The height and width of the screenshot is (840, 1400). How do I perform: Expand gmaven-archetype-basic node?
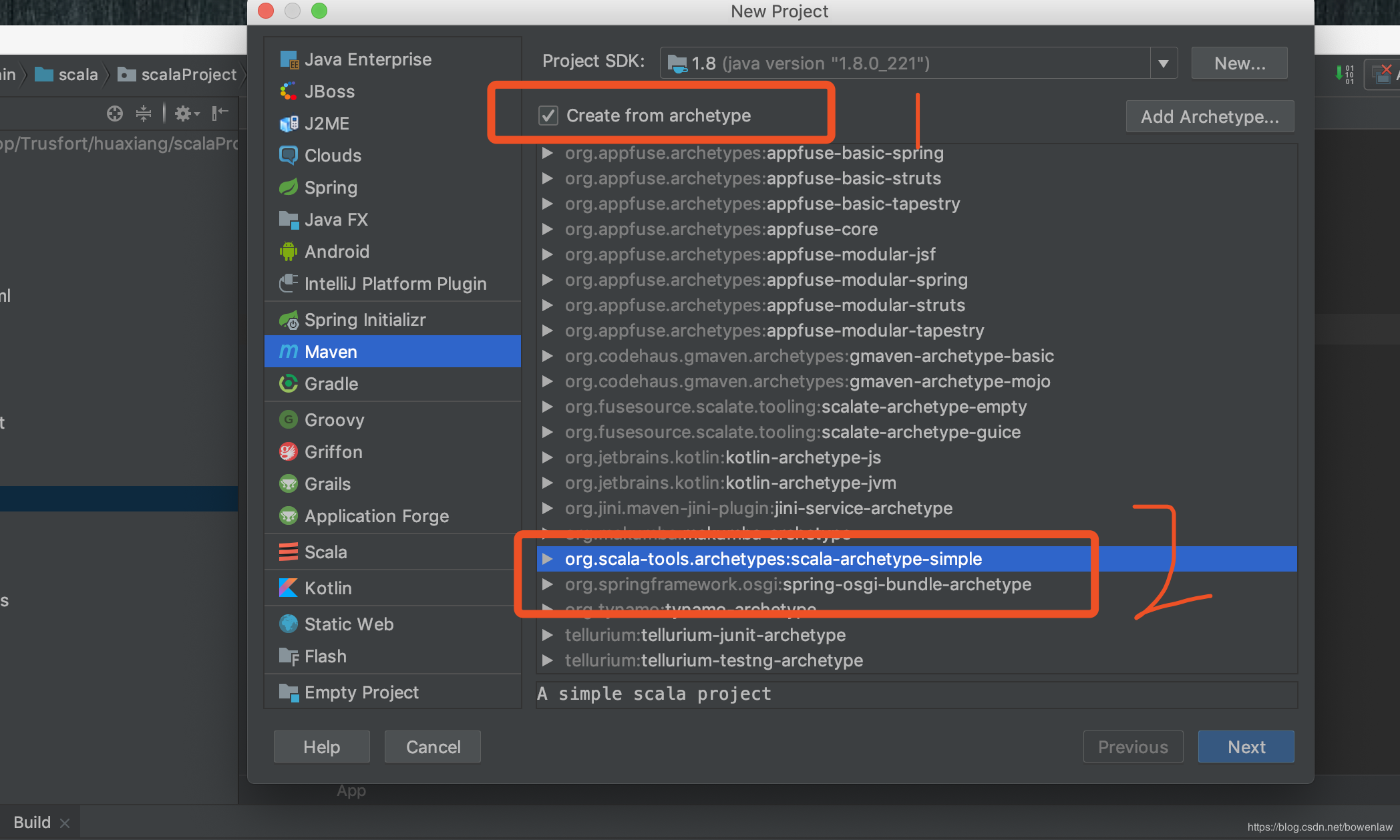coord(548,356)
